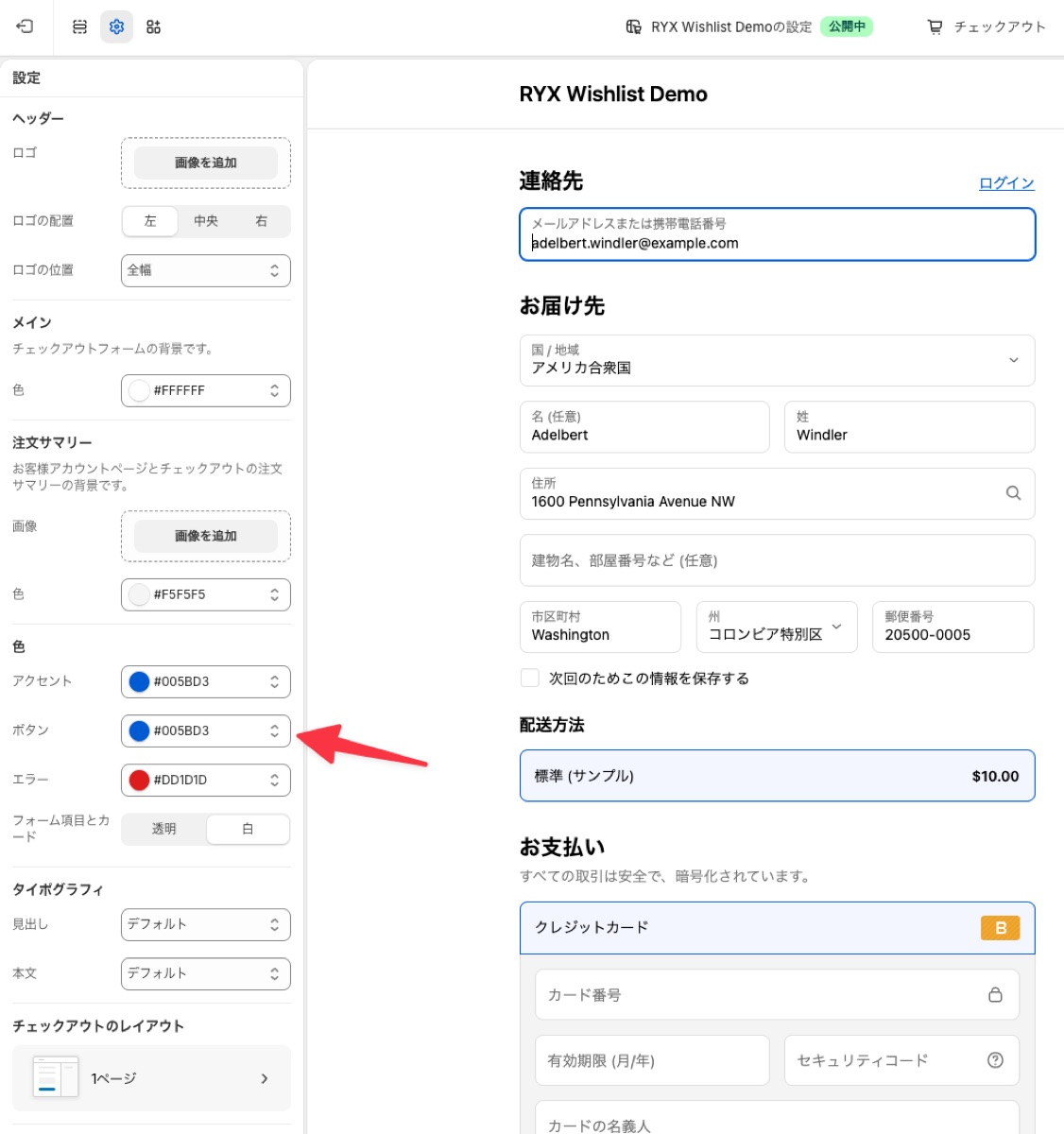
Task: Click the card number lock icon
Action: point(995,994)
